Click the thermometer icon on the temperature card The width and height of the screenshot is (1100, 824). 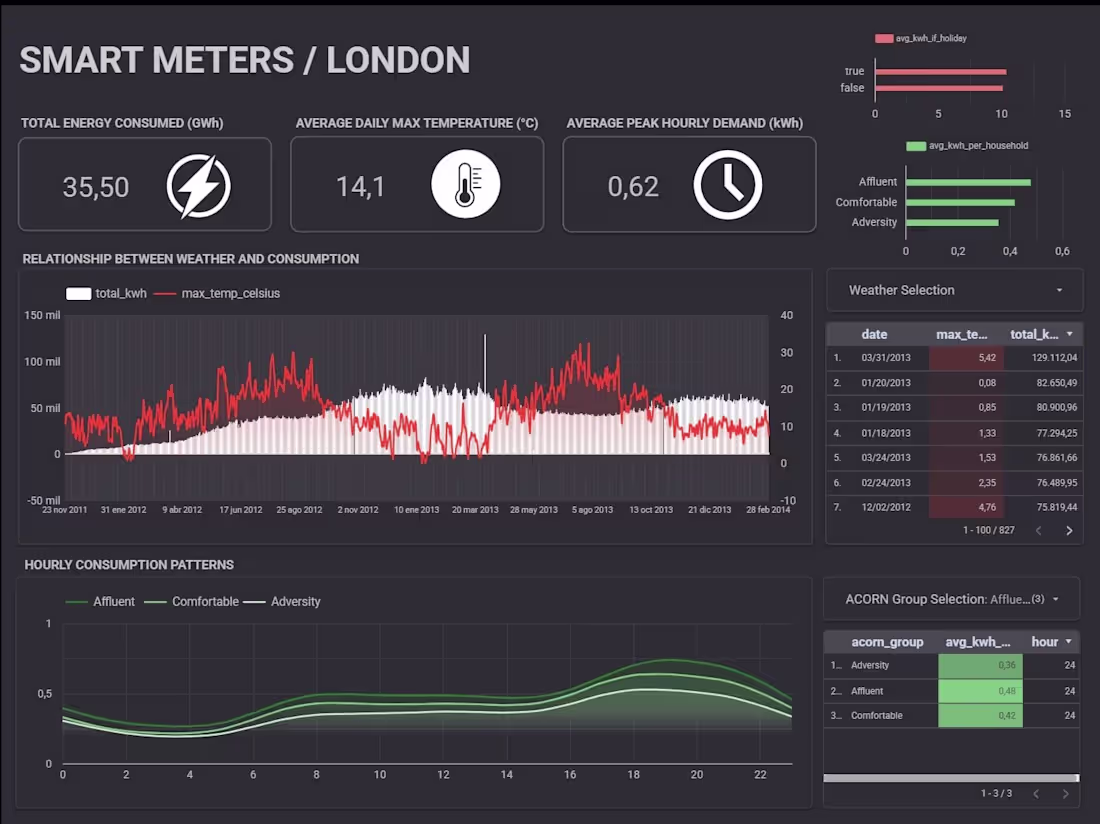click(x=466, y=184)
